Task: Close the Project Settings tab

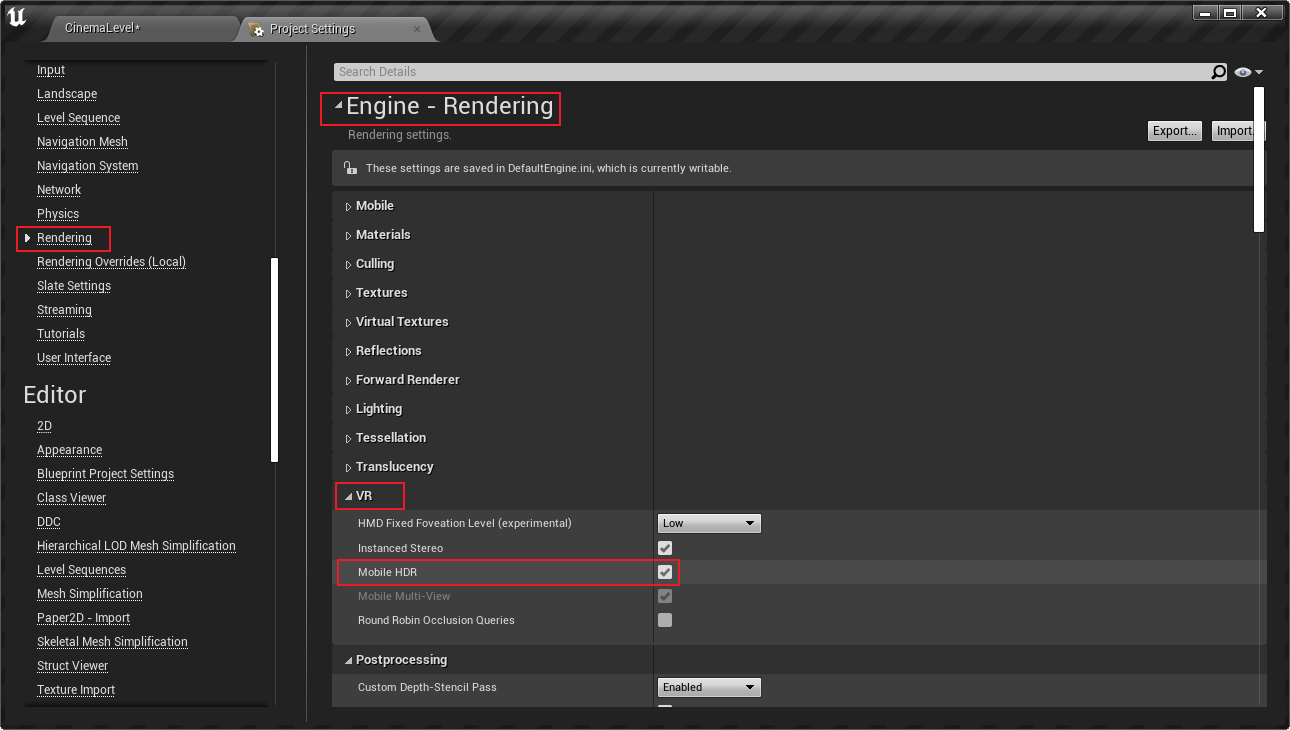Action: point(417,29)
